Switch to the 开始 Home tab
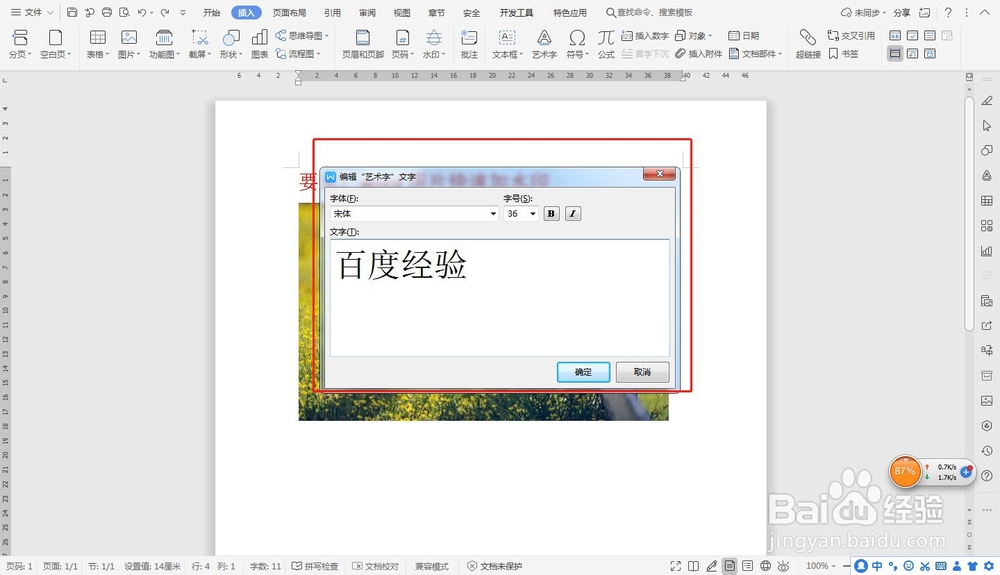Viewport: 1000px width, 575px height. pyautogui.click(x=211, y=13)
